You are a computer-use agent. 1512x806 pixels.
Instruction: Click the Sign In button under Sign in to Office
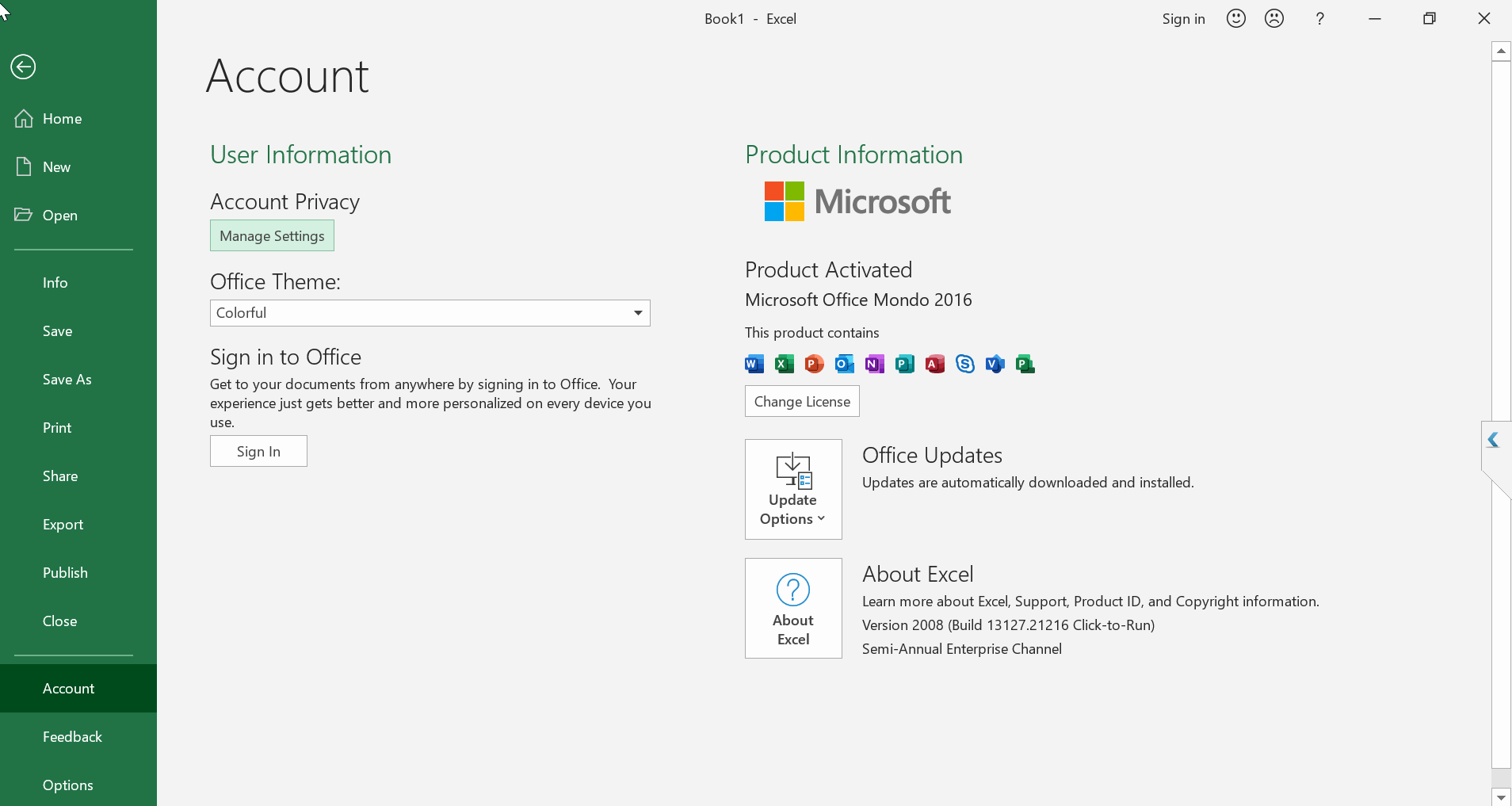(x=258, y=451)
